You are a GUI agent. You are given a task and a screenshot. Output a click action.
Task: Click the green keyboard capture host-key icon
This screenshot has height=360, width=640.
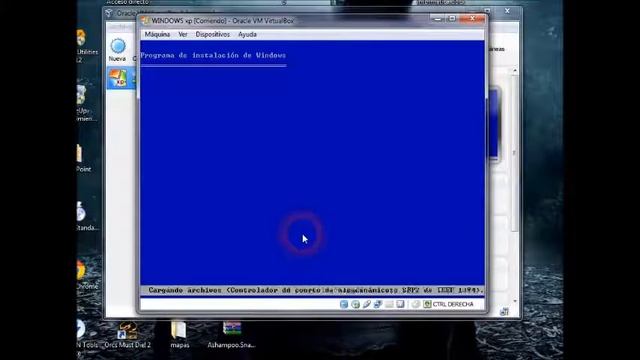point(427,304)
